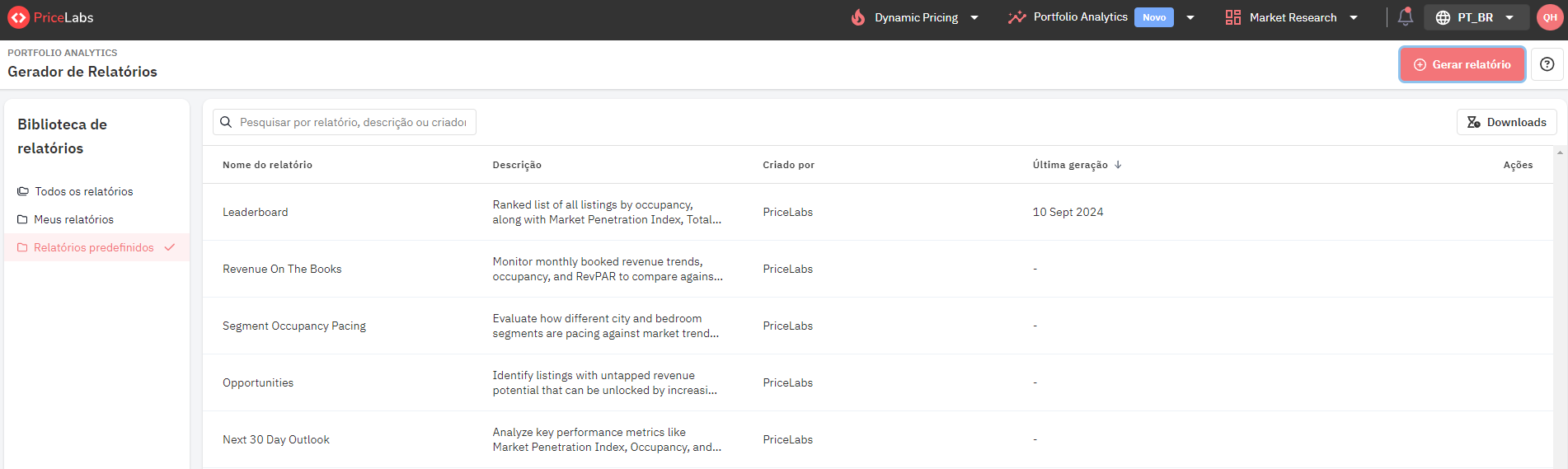Open the help question mark icon

point(1547,64)
